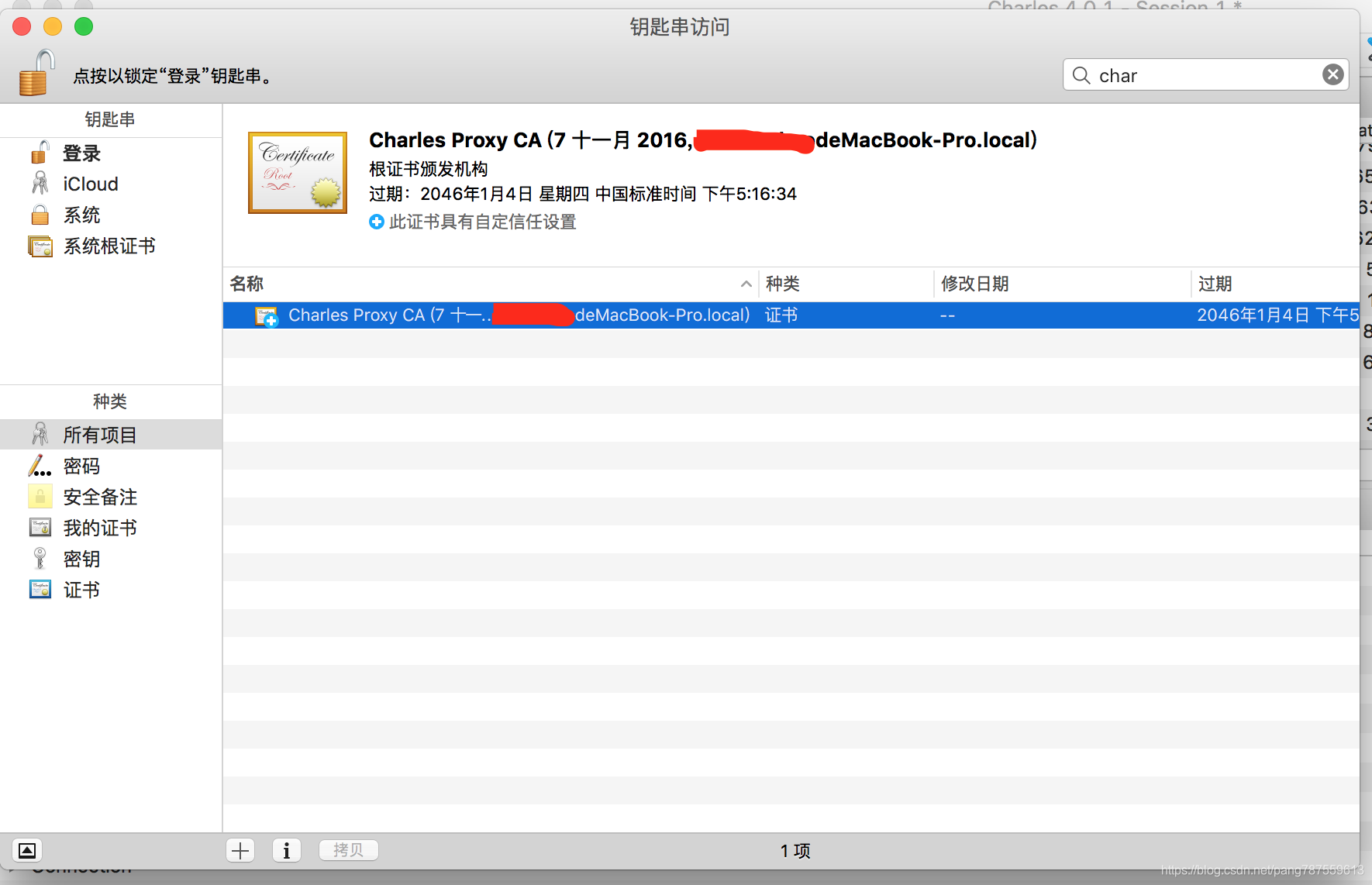1372x885 pixels.
Task: Select the 安全备注 category
Action: 111,497
